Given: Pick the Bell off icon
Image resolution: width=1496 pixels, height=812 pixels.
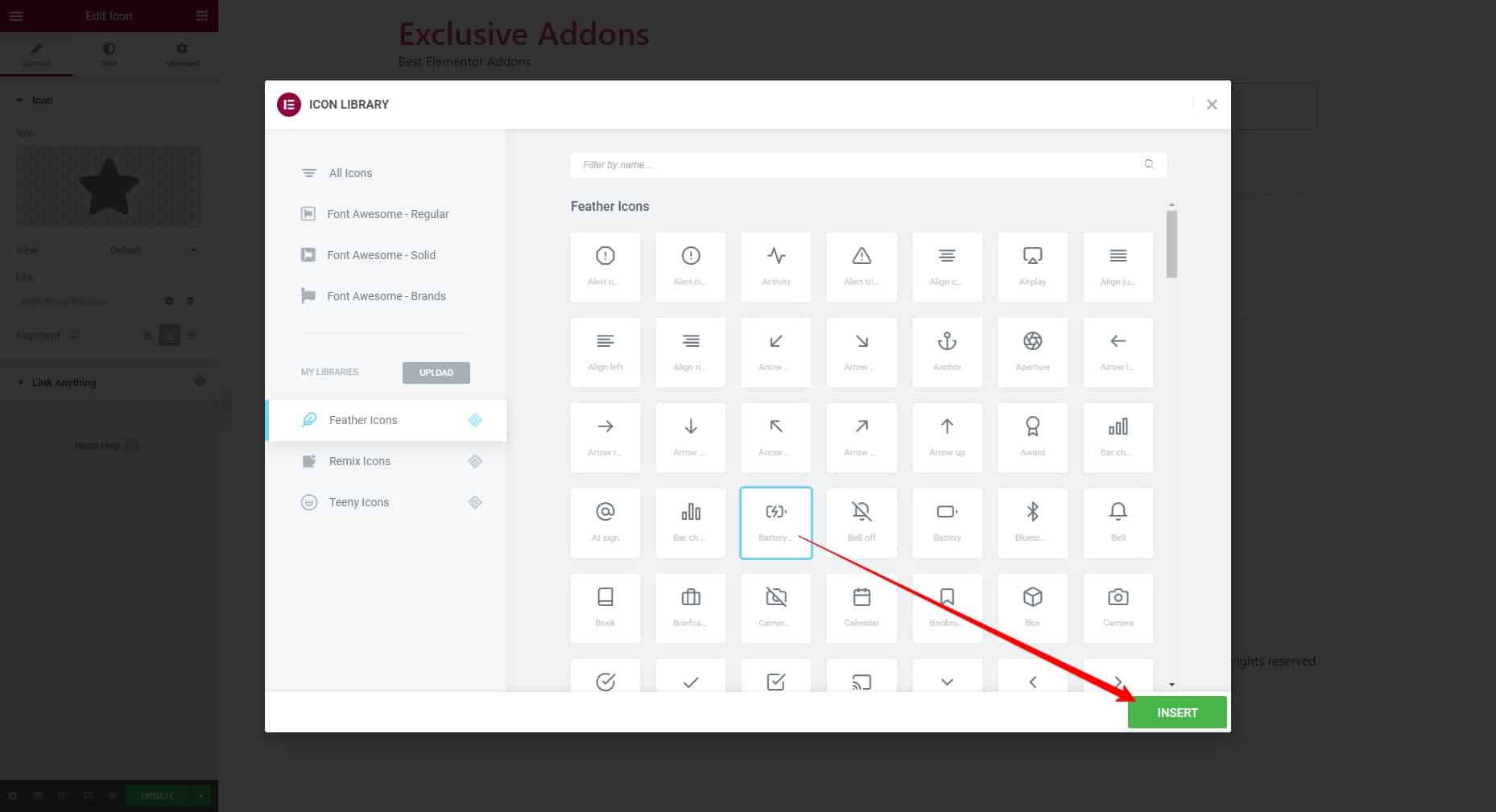Looking at the screenshot, I should click(862, 523).
